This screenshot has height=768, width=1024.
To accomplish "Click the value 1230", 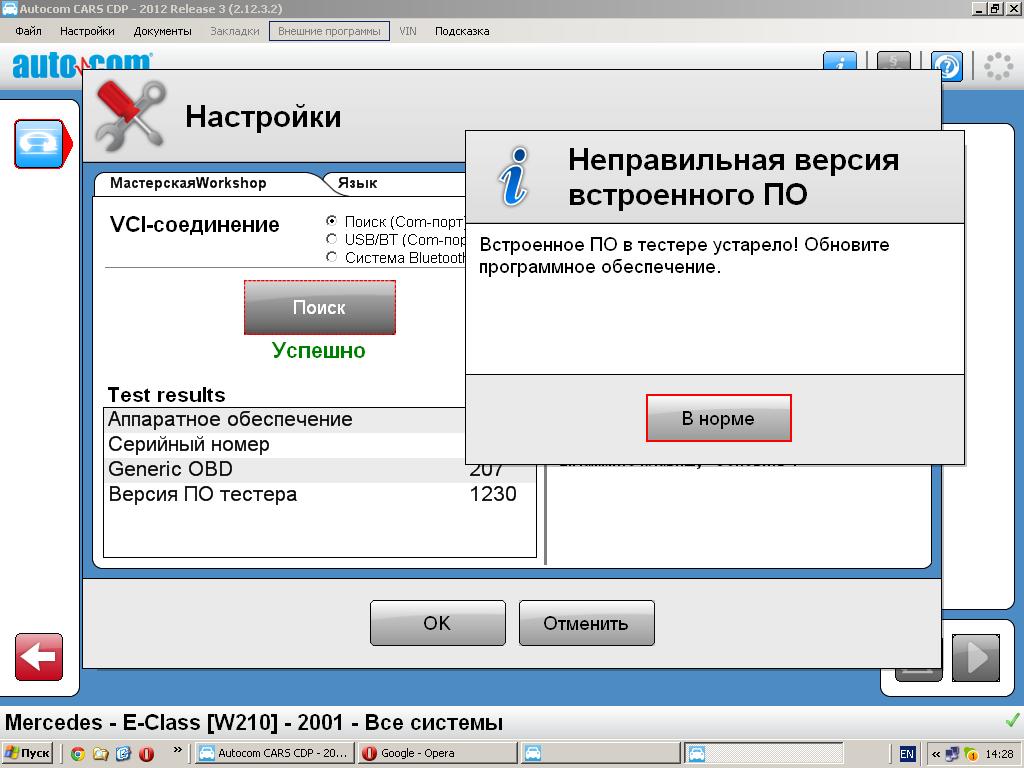I will point(493,494).
